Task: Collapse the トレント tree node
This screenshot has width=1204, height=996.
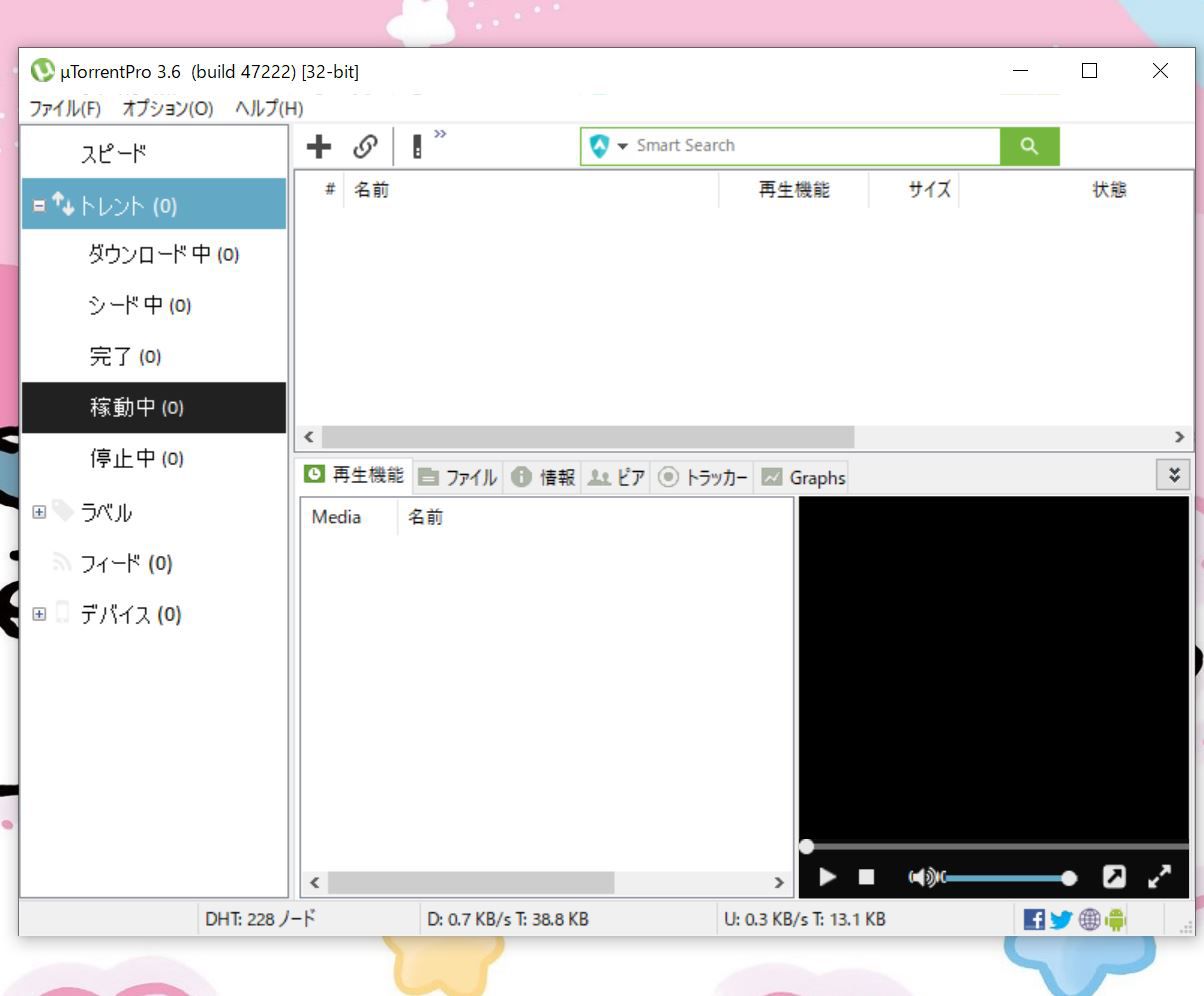Action: [39, 205]
